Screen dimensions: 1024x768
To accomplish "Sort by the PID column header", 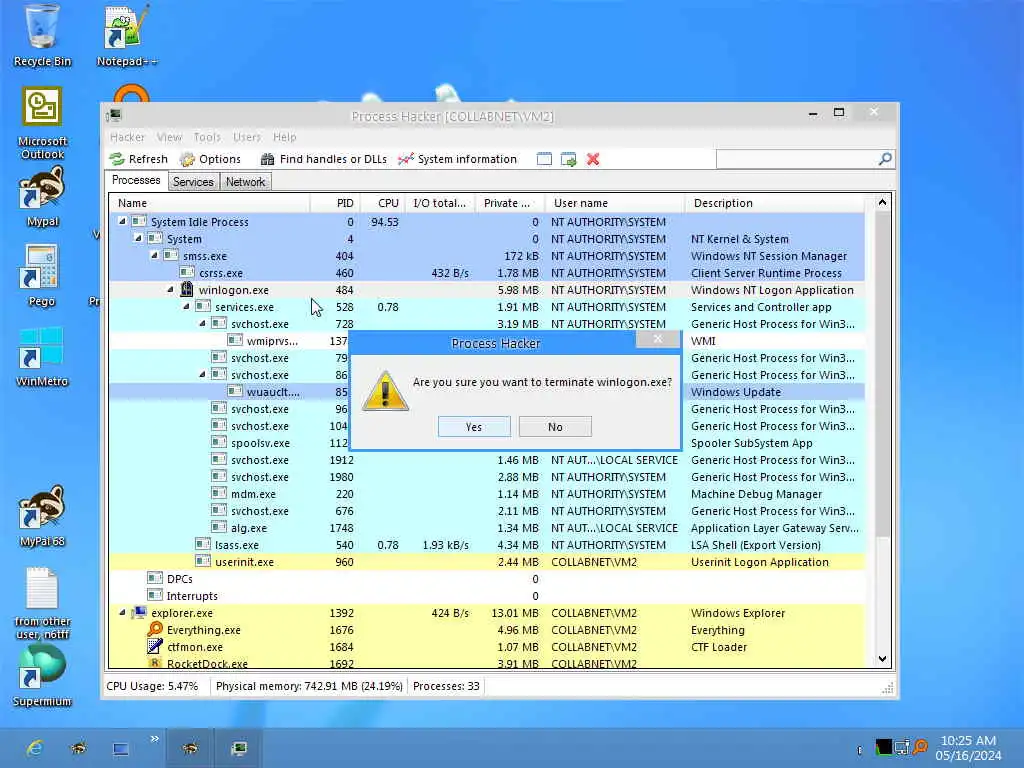I will (335, 203).
